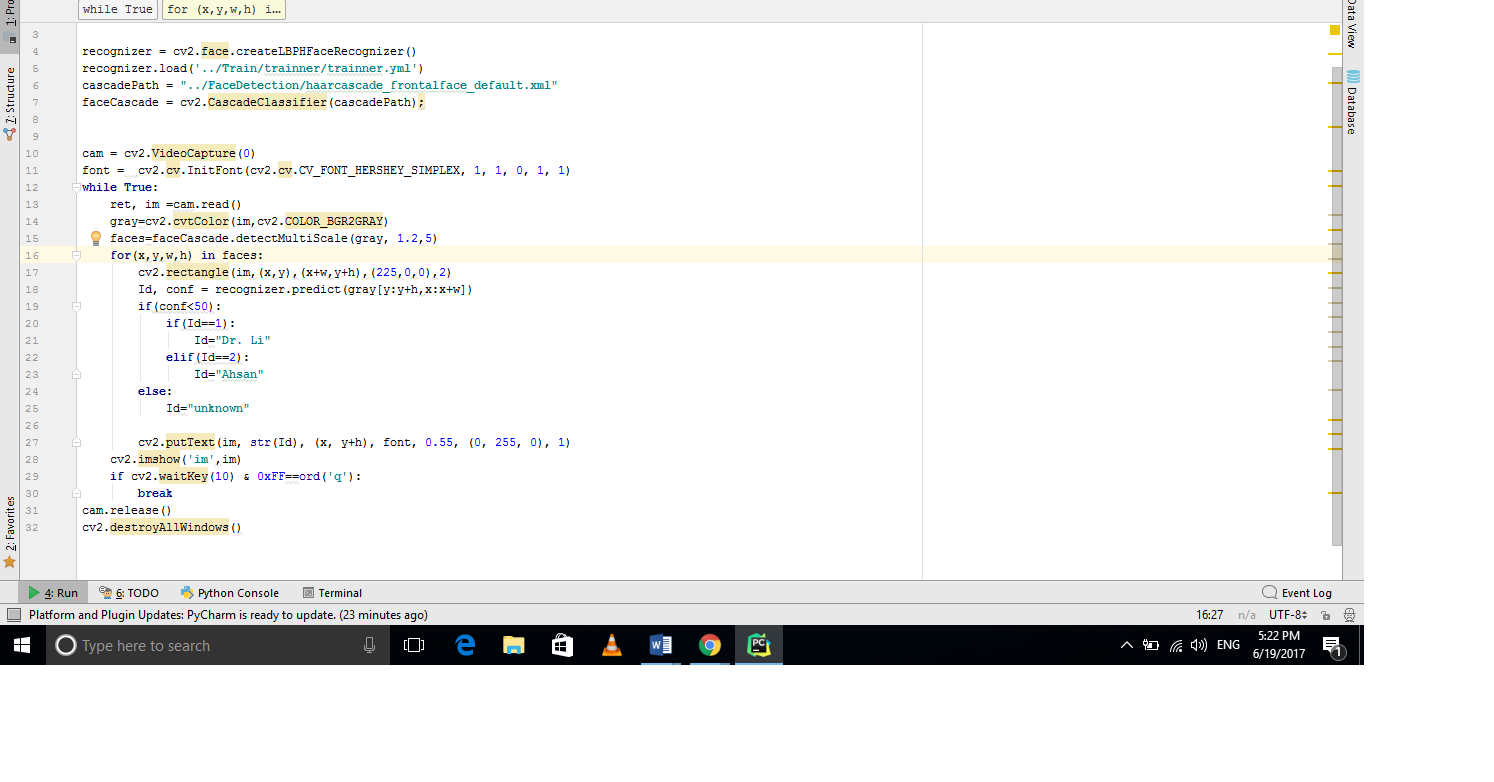Open the TODO tool window
This screenshot has width=1494, height=782.
click(129, 593)
